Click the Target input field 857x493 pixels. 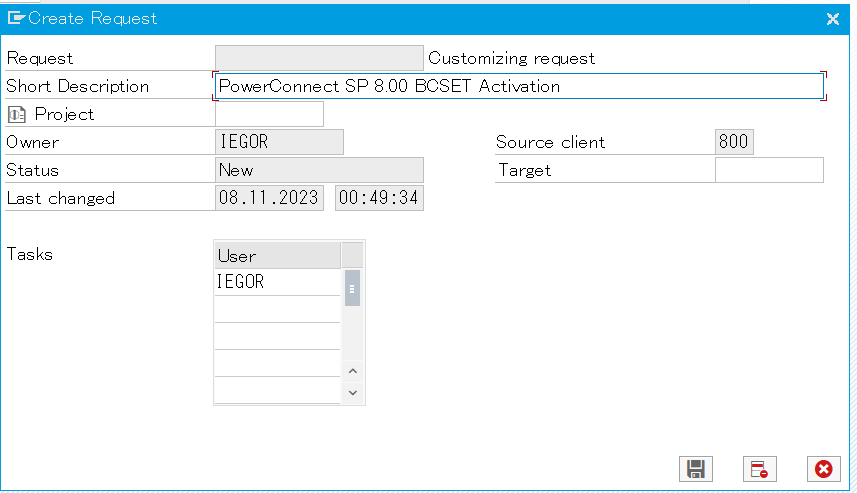pos(768,170)
